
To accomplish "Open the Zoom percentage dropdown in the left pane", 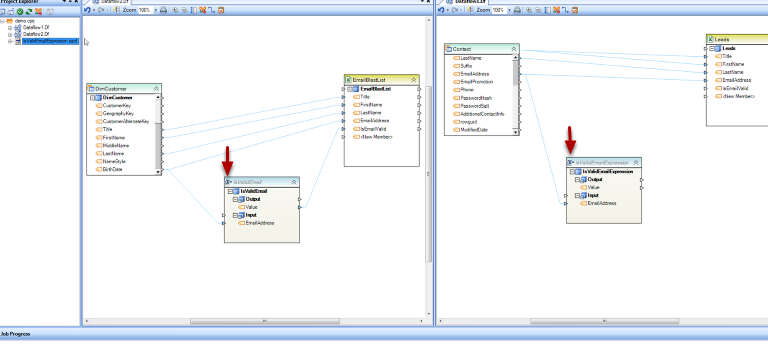I will (156, 10).
